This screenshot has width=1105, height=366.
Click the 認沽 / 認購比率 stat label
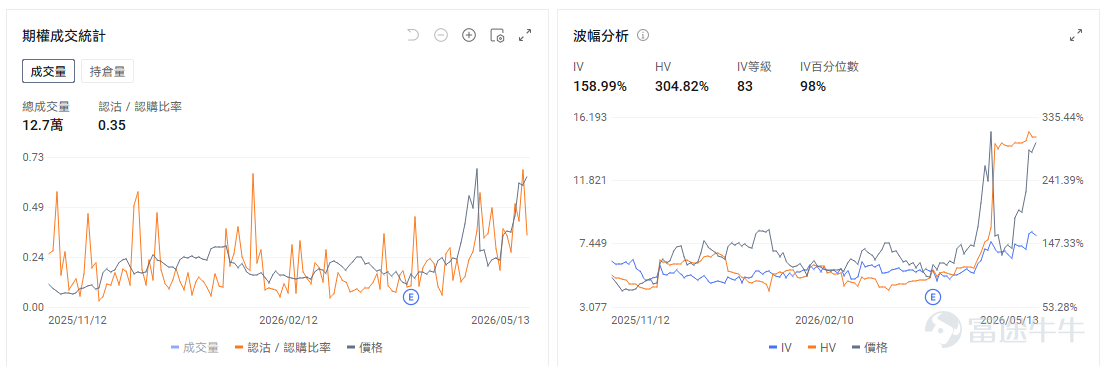(x=140, y=106)
